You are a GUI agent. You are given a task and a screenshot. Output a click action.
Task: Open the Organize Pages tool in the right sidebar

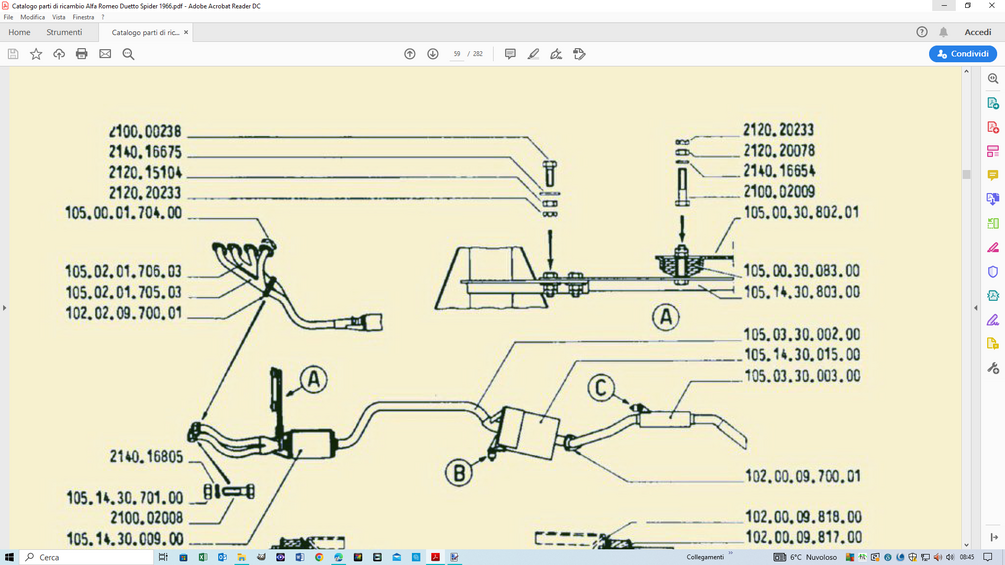993,151
